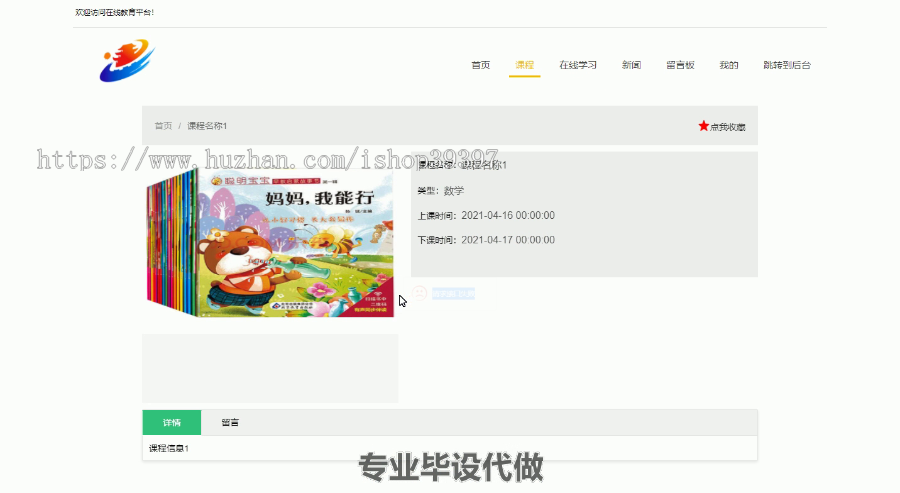Click the 上课时间 2021-04-16 00:00:00 text
The image size is (900, 493).
pos(486,215)
